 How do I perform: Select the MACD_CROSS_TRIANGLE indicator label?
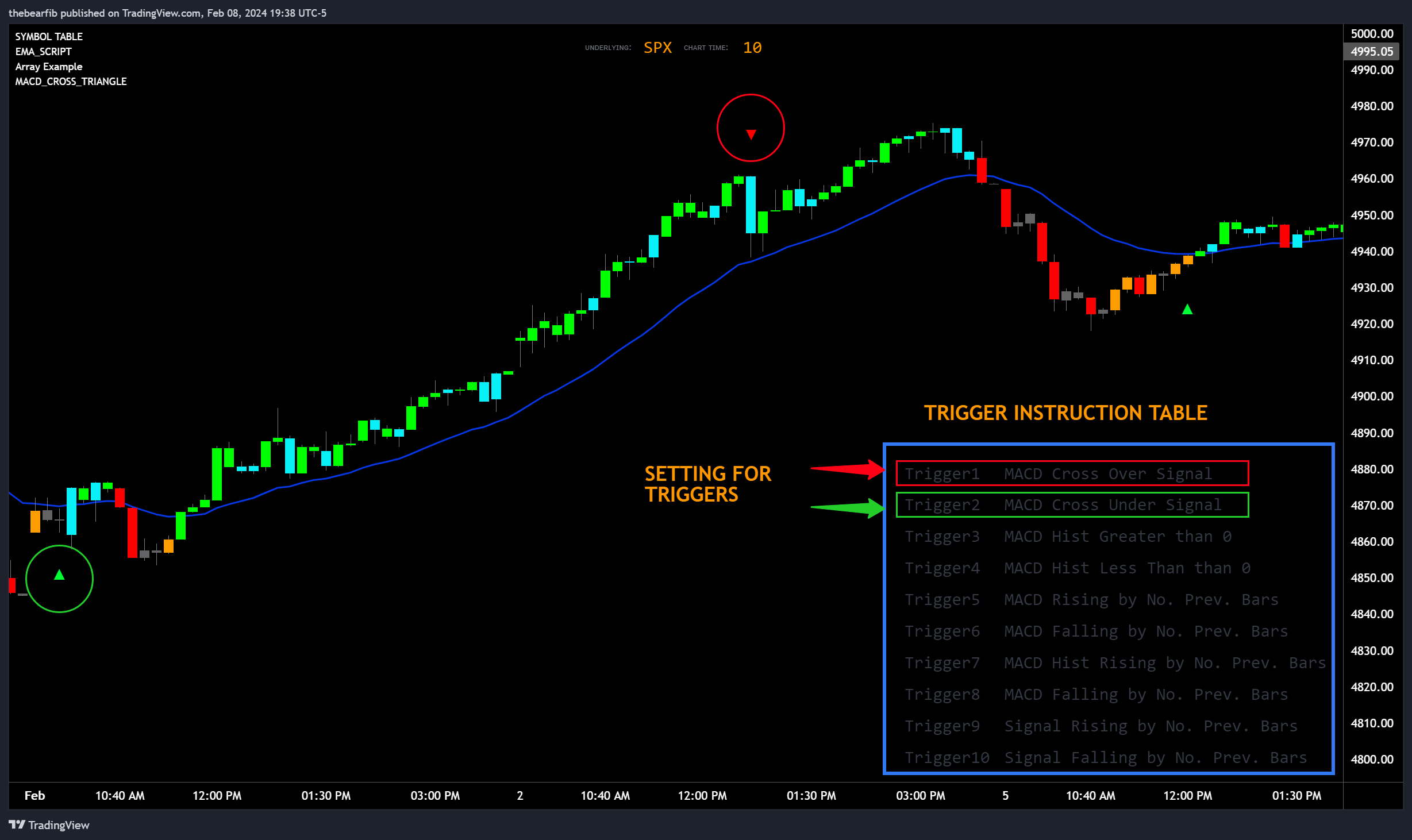(x=71, y=82)
